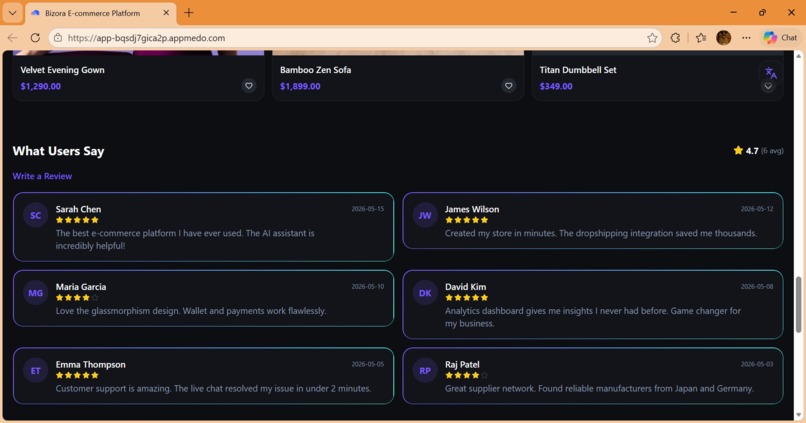Click the vertical page scrollbar thumb

click(x=798, y=304)
